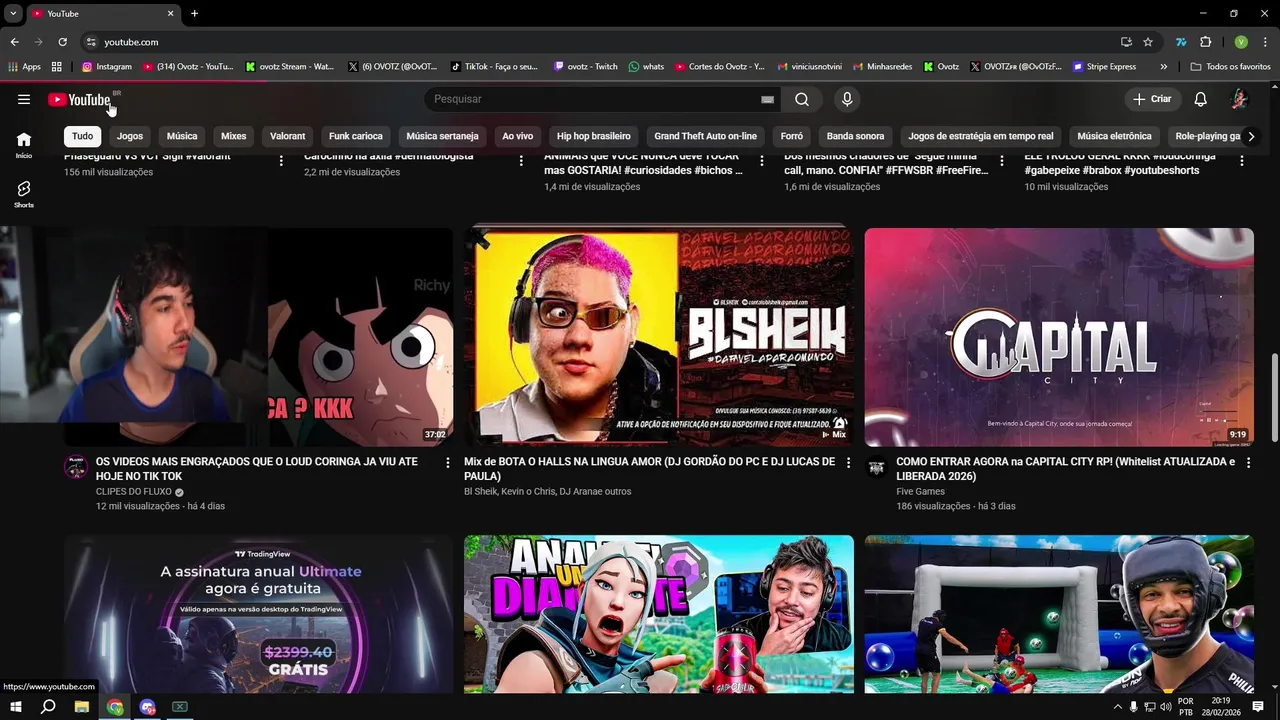Select the Música sertaneja filter chip

(x=442, y=136)
